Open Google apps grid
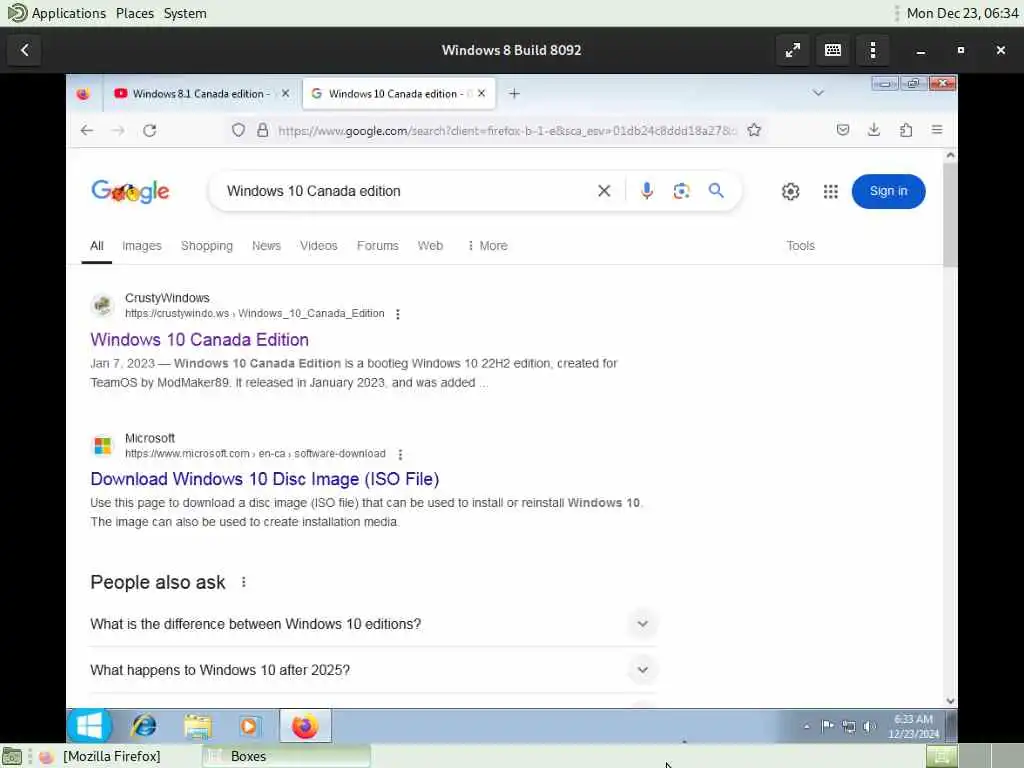Viewport: 1024px width, 768px height. [830, 191]
